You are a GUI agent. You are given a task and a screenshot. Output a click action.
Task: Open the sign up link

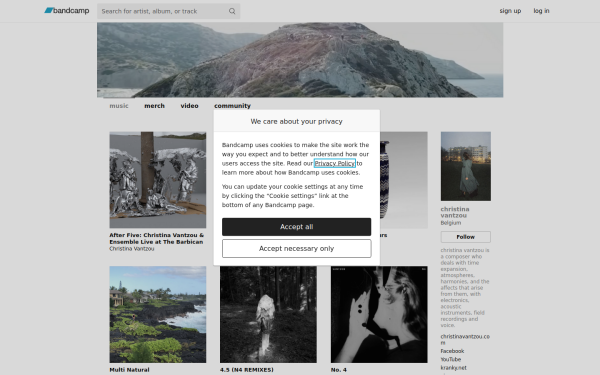pos(510,11)
